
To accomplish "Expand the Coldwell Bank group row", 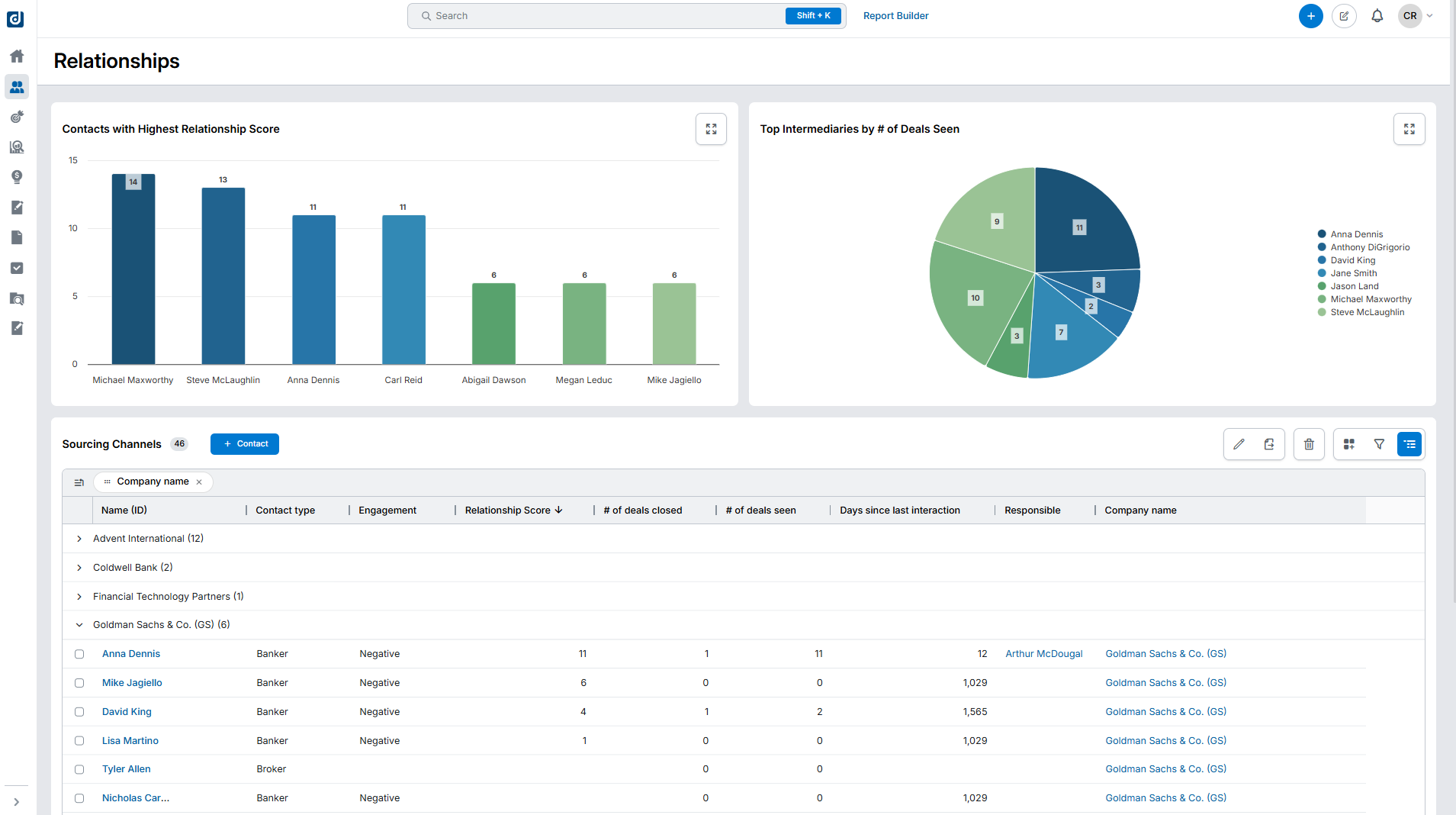I will 79,568.
